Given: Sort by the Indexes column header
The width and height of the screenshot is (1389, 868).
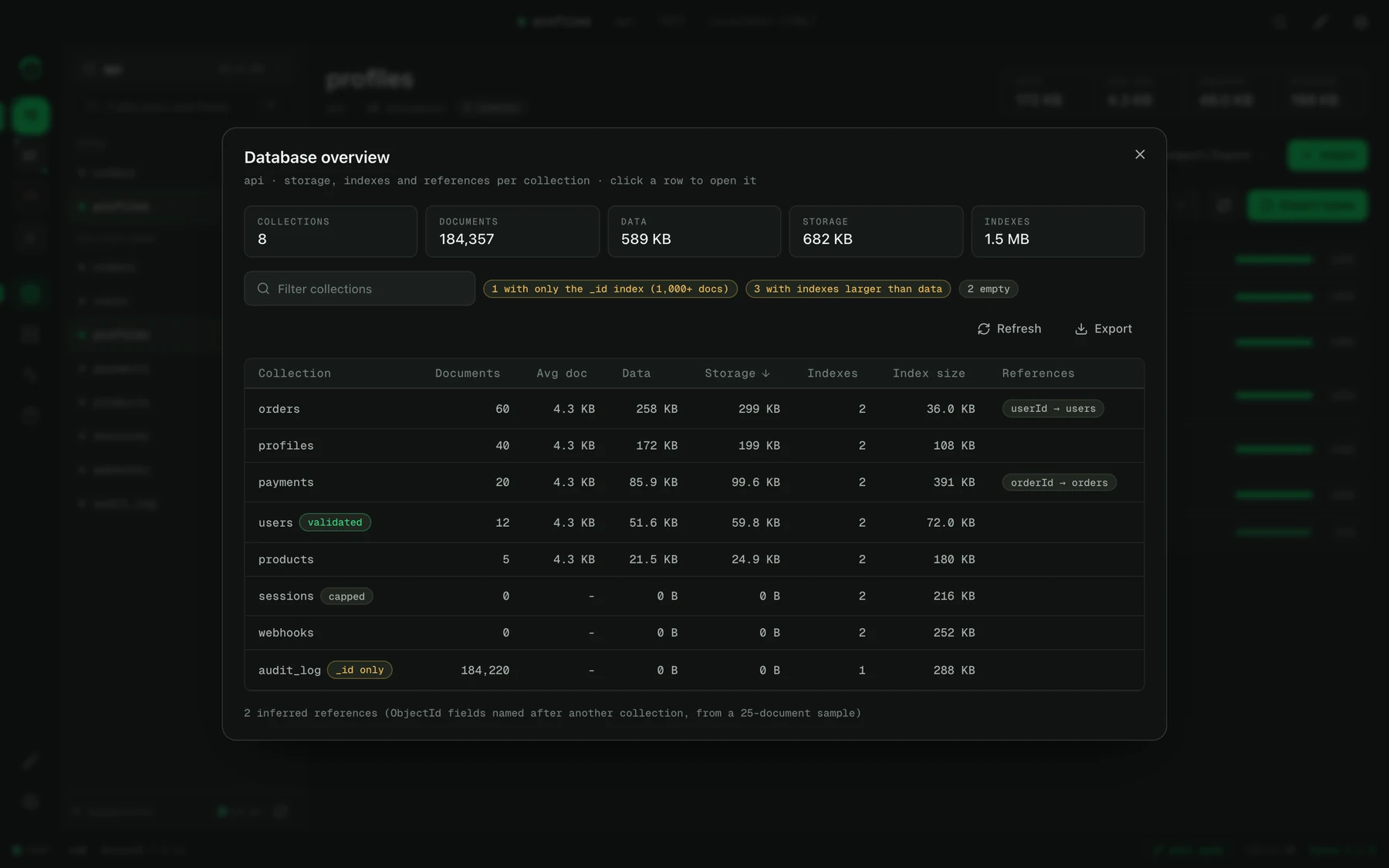Looking at the screenshot, I should point(833,373).
